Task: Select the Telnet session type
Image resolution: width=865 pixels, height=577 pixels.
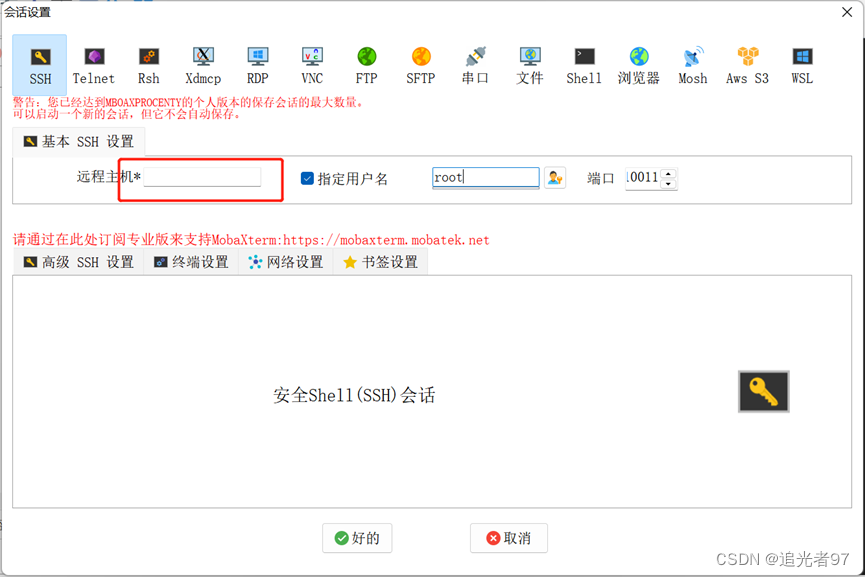Action: click(94, 60)
